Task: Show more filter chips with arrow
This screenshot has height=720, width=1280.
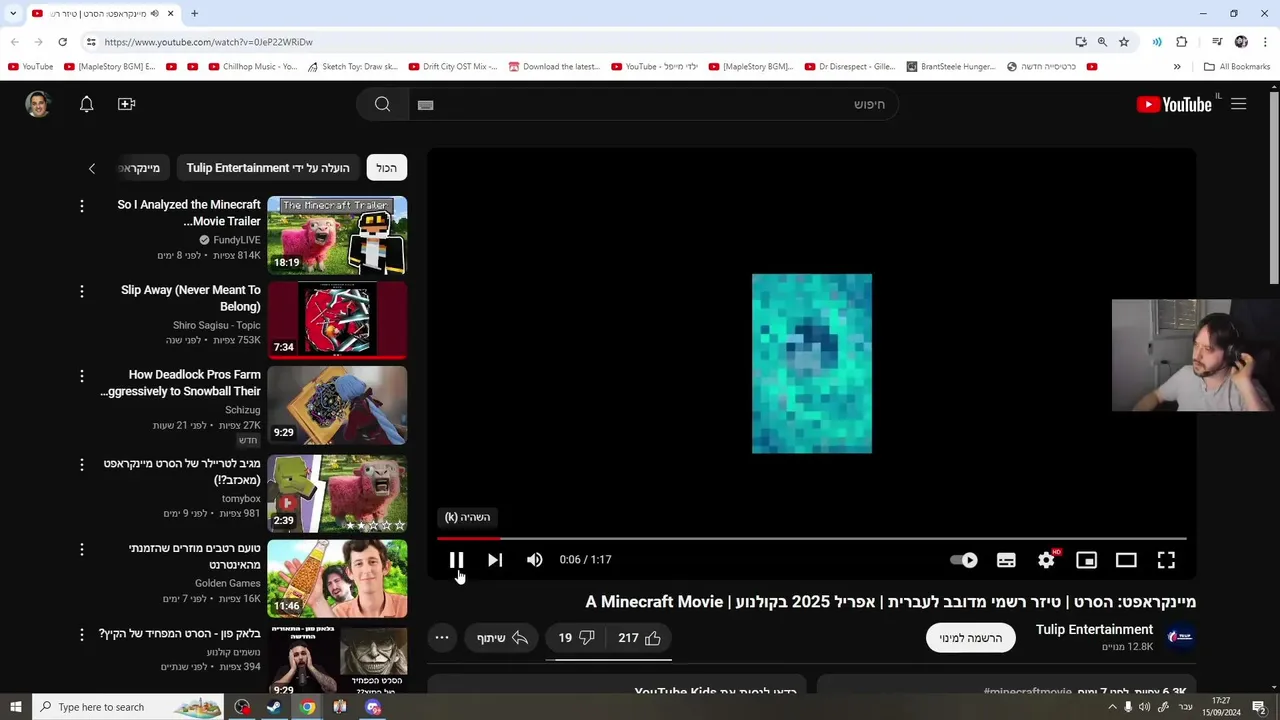Action: click(92, 168)
